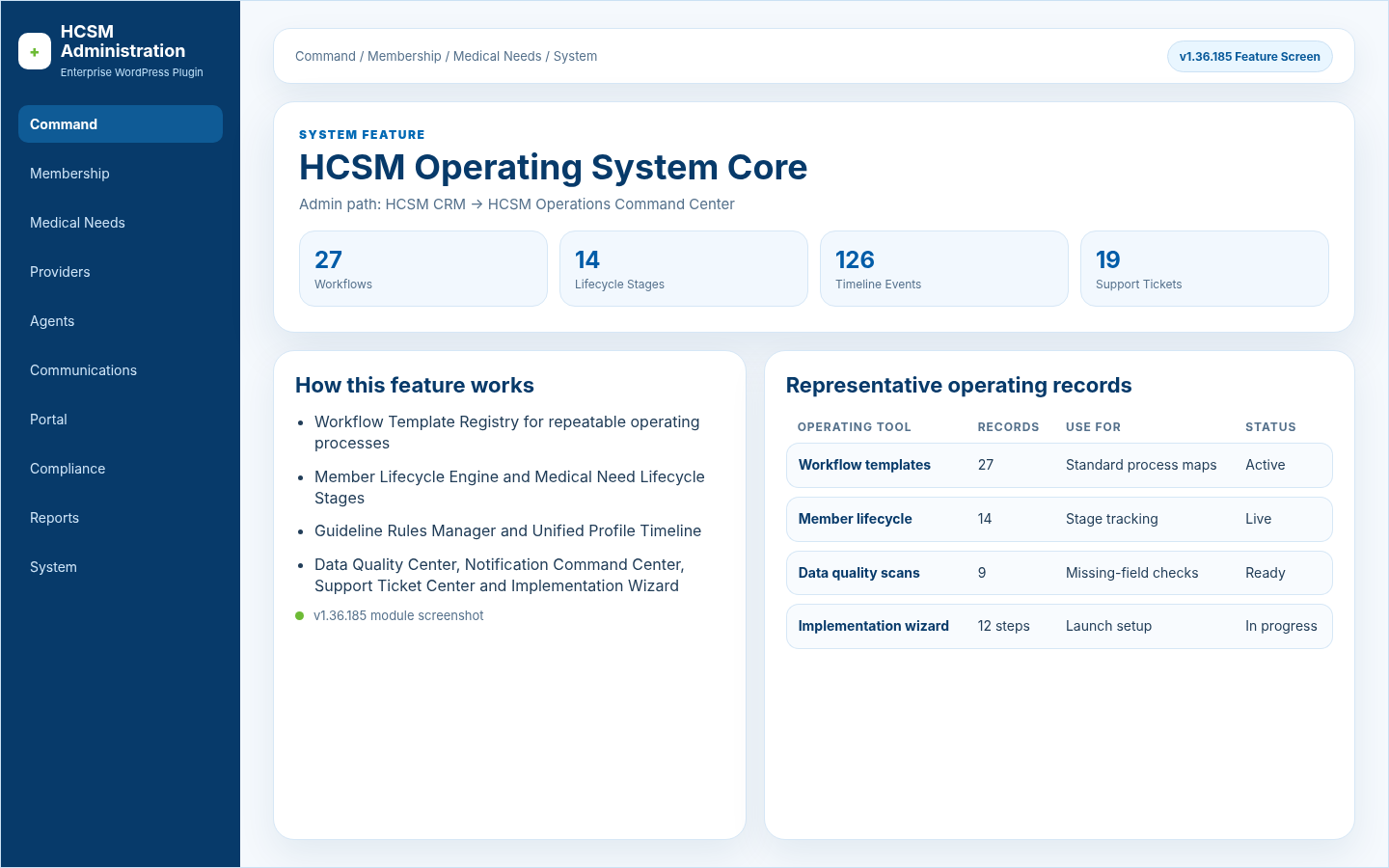The image size is (1389, 868).
Task: Open the Command sidebar item
Action: click(x=121, y=124)
